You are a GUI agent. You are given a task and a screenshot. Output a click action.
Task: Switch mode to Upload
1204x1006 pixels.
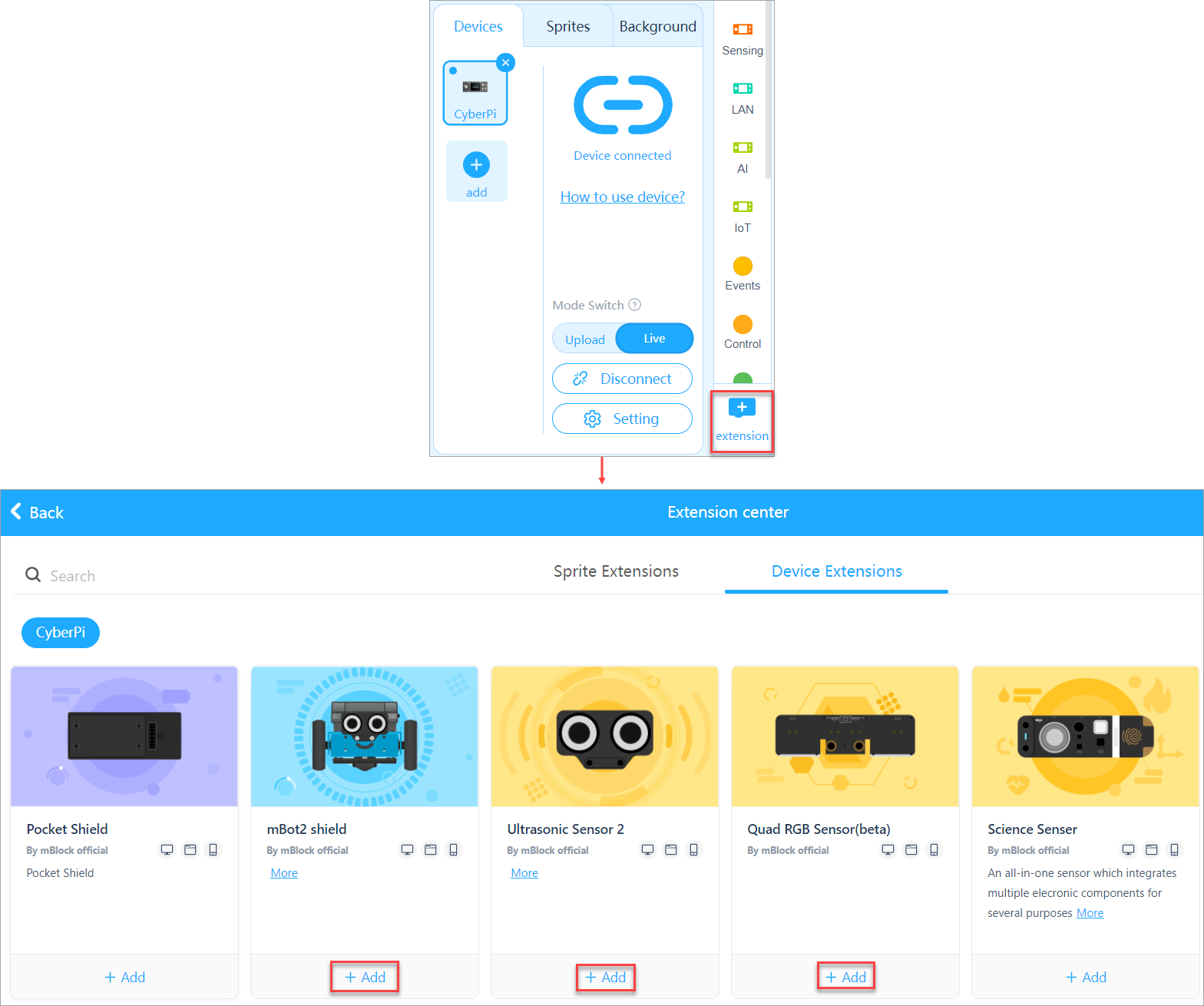[x=585, y=339]
